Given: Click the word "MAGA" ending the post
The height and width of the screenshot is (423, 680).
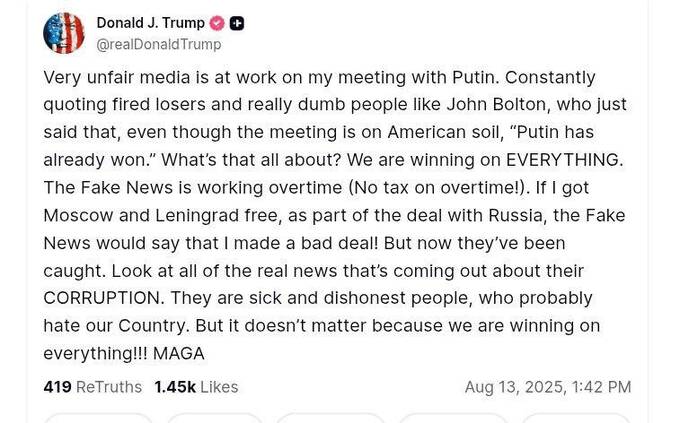Looking at the screenshot, I should point(179,354).
